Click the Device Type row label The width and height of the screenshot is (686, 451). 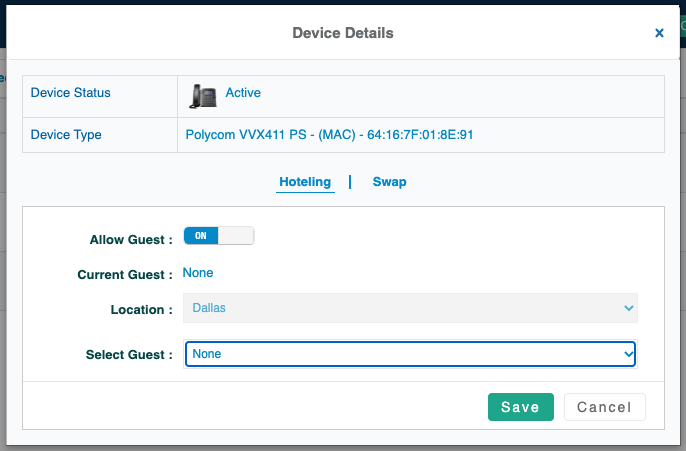click(x=66, y=134)
